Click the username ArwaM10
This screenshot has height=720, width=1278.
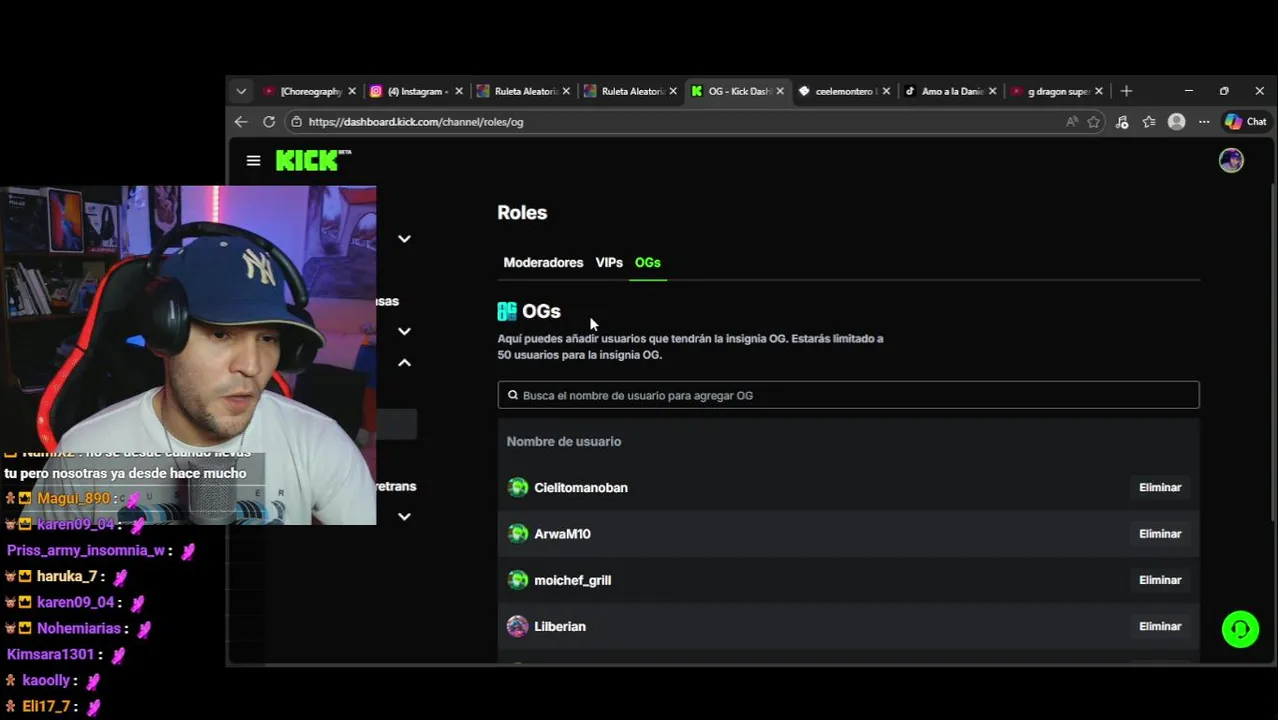[x=562, y=534]
